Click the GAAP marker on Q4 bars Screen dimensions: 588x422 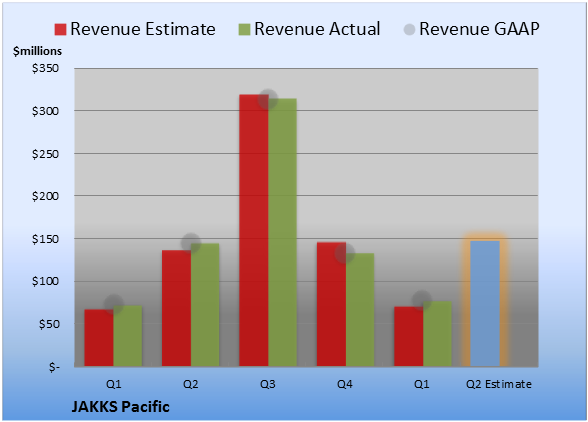345,254
